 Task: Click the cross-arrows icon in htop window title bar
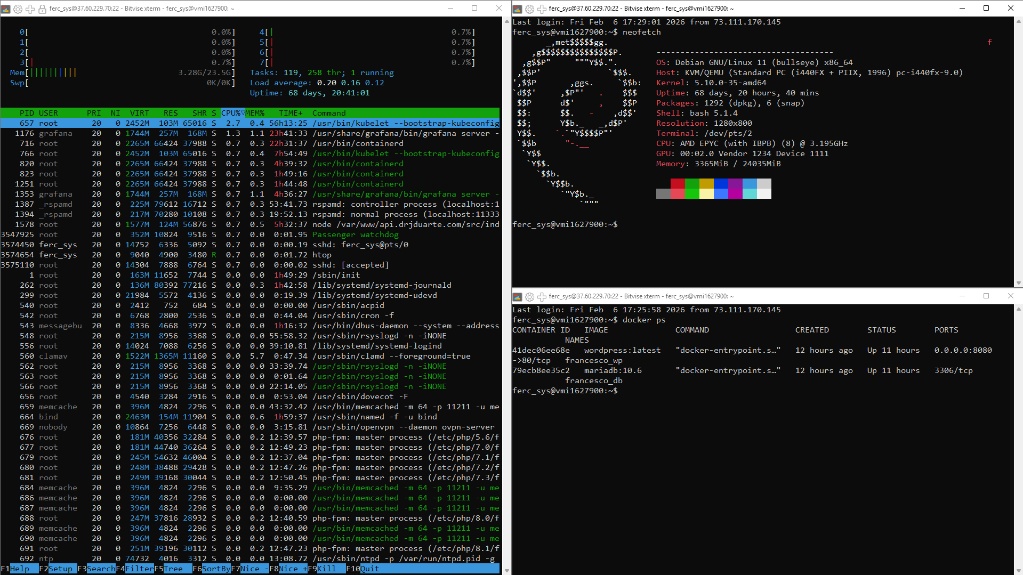pyautogui.click(x=29, y=7)
